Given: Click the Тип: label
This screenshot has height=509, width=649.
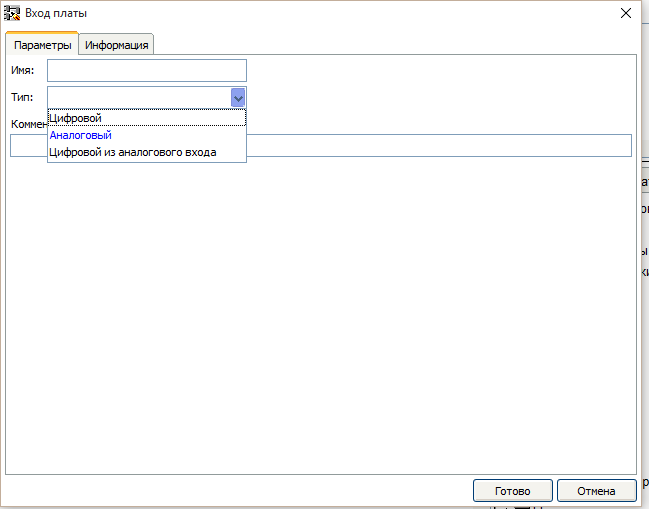Looking at the screenshot, I should click(22, 97).
